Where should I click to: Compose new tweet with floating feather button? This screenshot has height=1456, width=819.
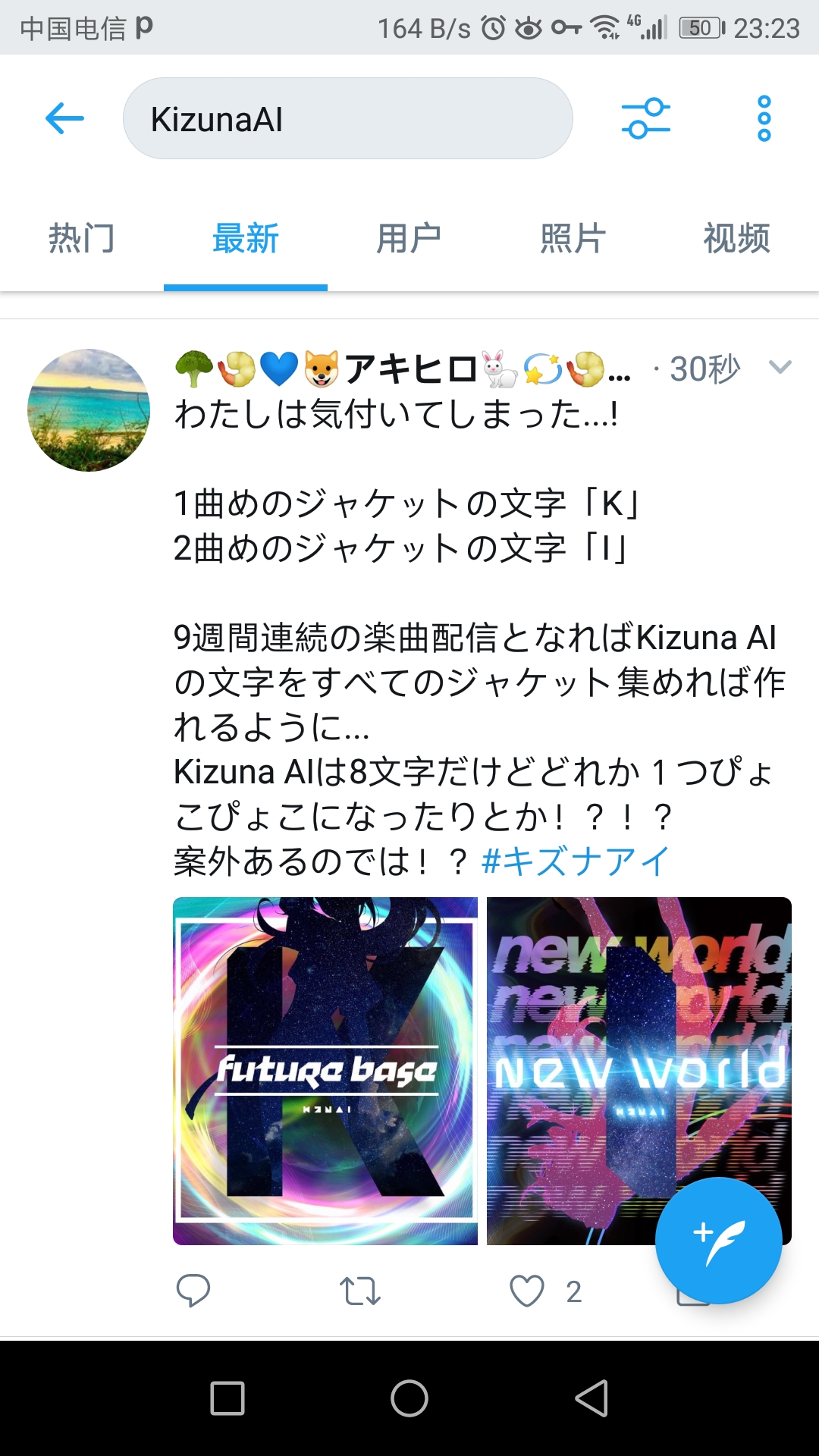point(718,1241)
